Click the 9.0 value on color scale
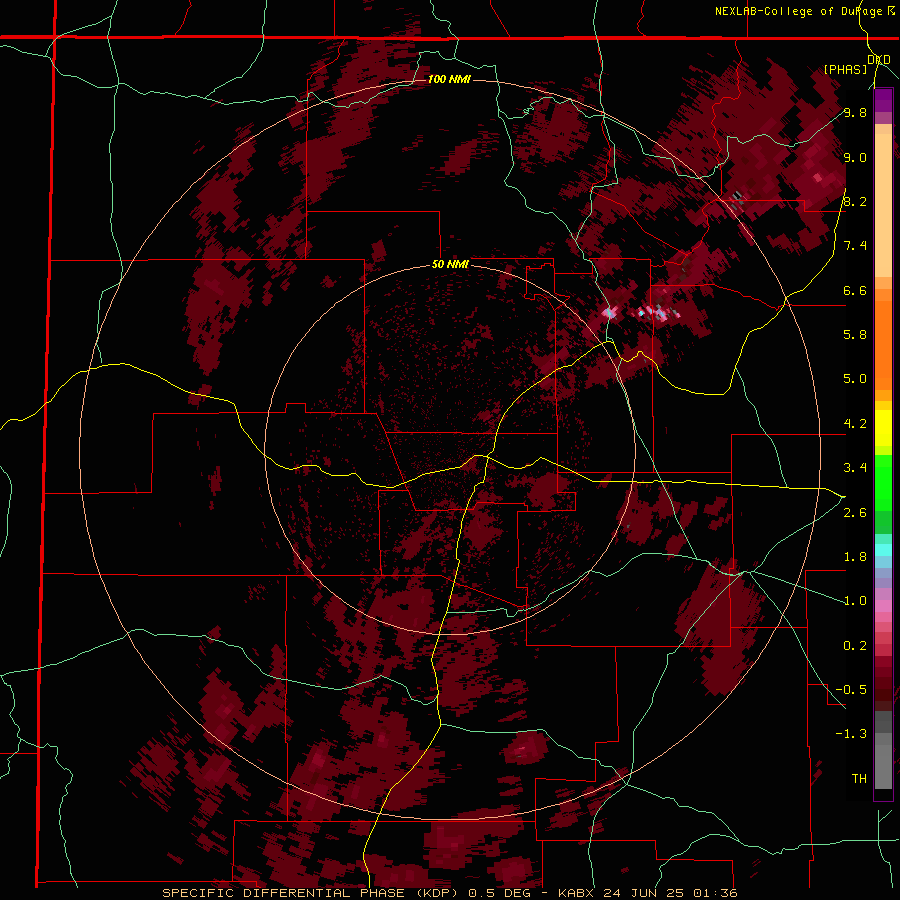 click(855, 157)
